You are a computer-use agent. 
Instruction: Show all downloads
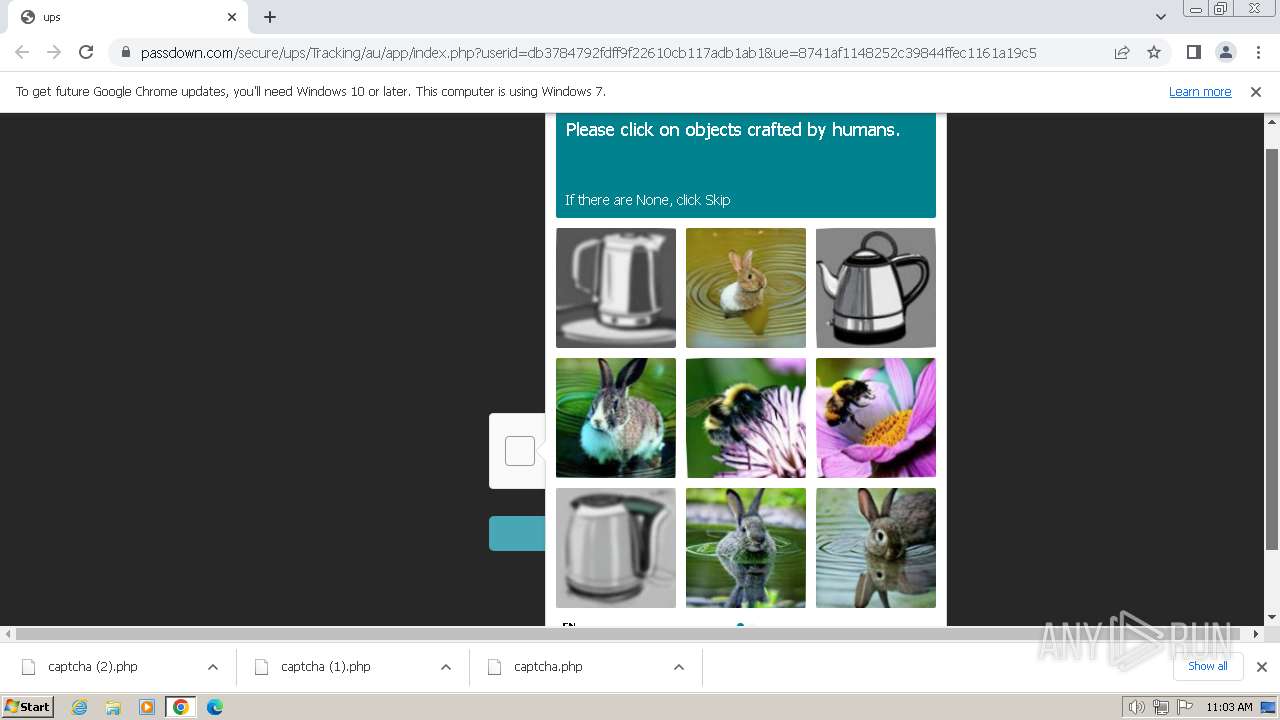(1207, 666)
